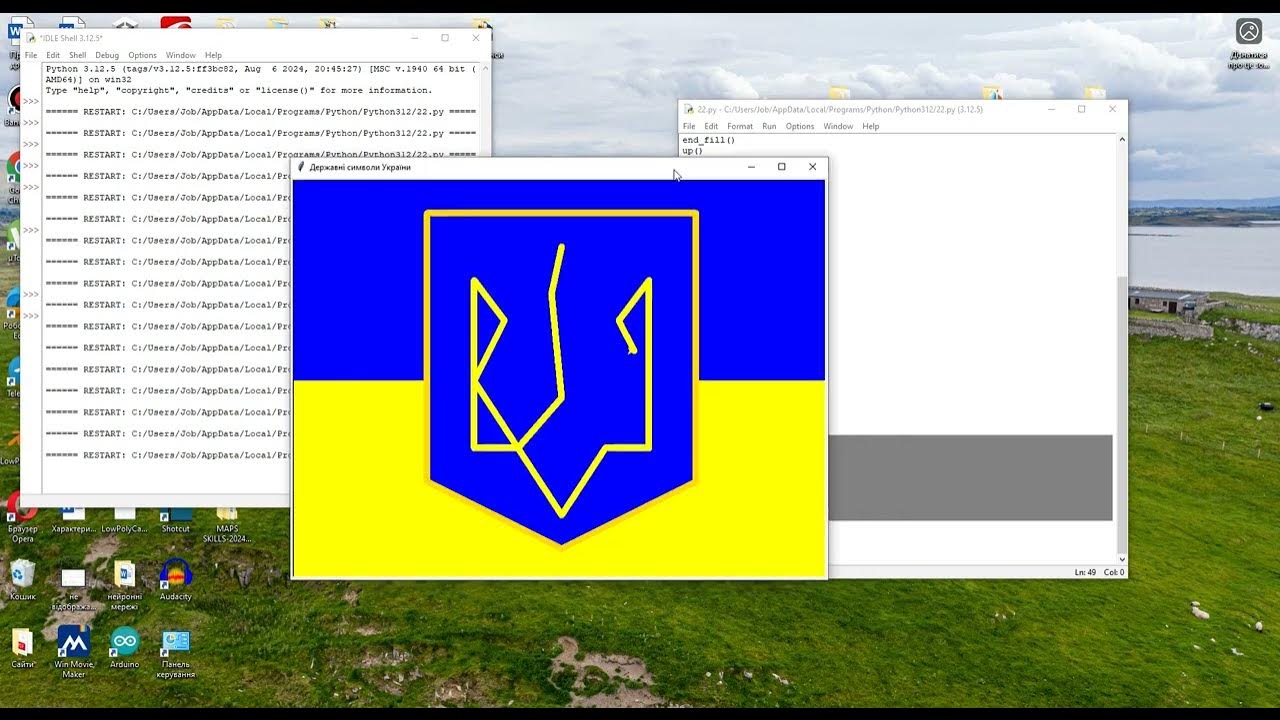Select the 'не відобража...' desktop file
The width and height of the screenshot is (1280, 720).
click(73, 589)
